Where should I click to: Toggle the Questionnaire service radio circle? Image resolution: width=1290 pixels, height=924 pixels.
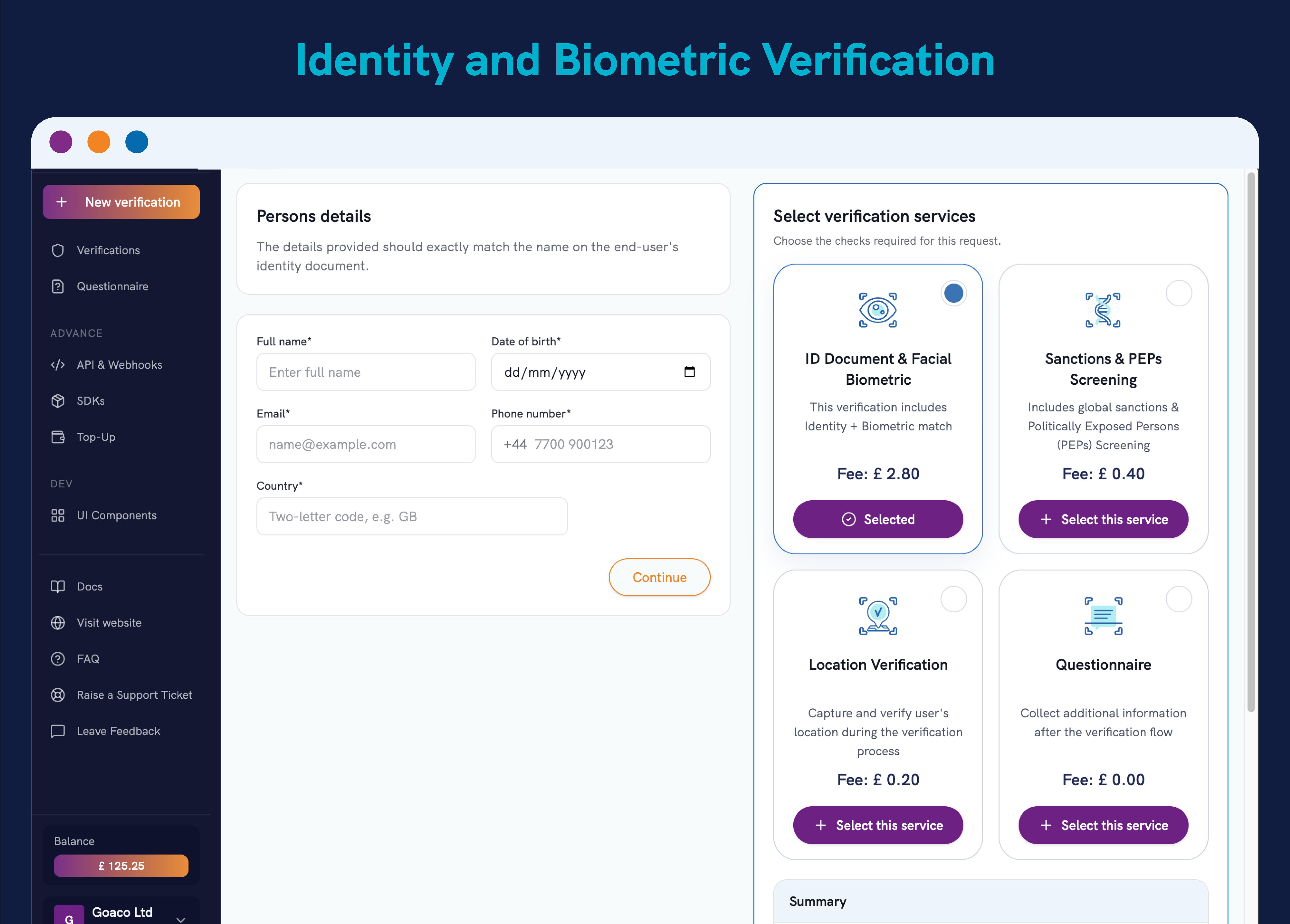[1179, 599]
